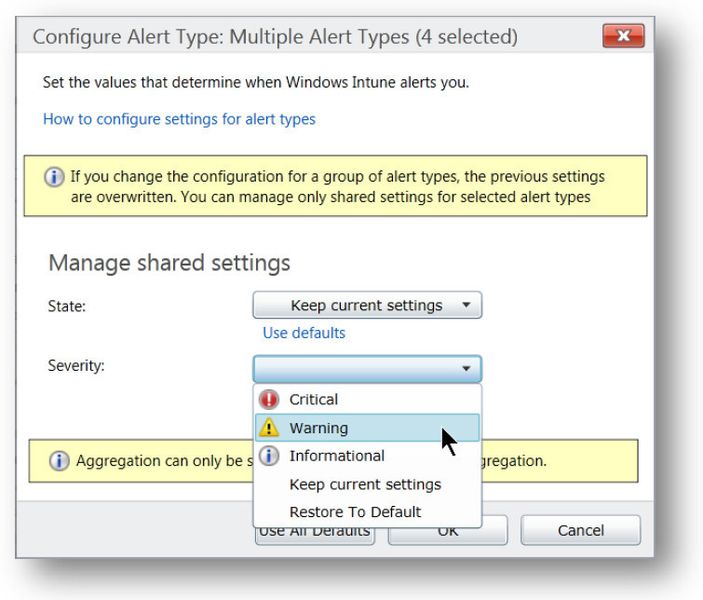This screenshot has width=703, height=600.
Task: Click the Cancel button
Action: click(581, 530)
